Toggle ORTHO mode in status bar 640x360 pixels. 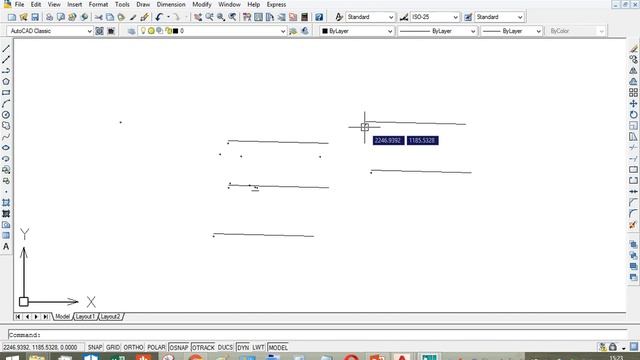pos(133,347)
